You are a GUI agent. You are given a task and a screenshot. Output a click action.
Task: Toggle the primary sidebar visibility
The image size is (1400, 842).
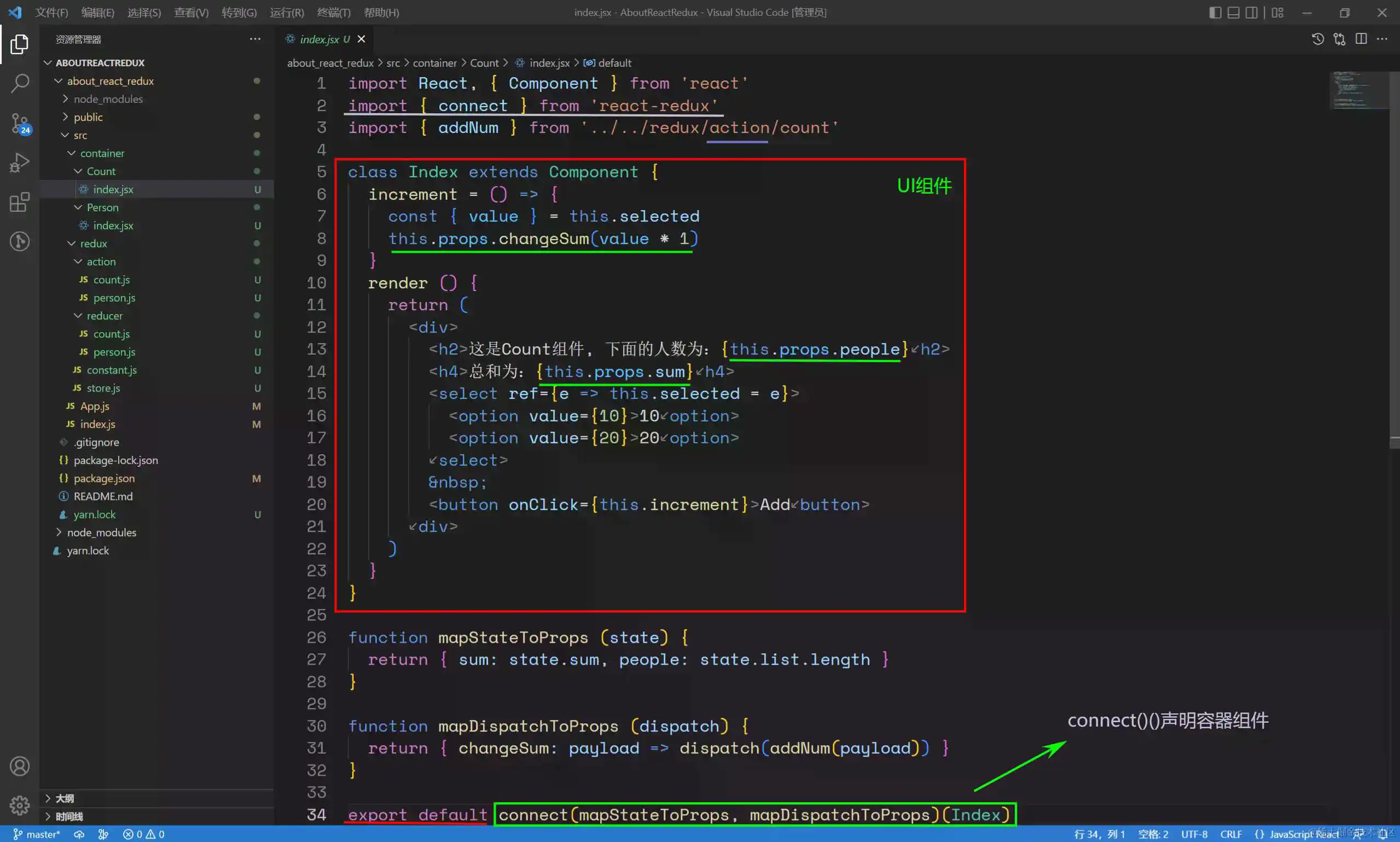pyautogui.click(x=1215, y=13)
